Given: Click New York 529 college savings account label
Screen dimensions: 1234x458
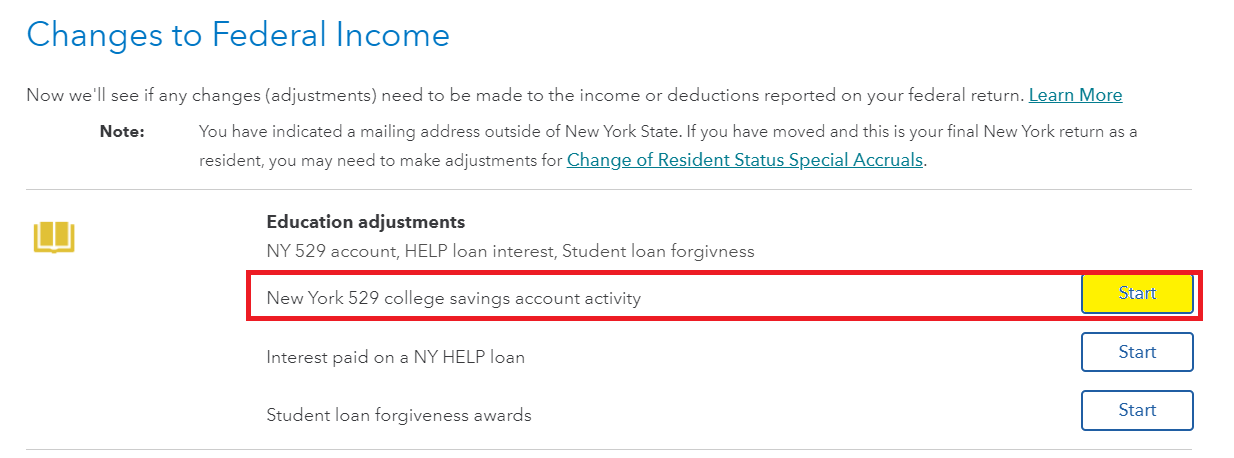Looking at the screenshot, I should pyautogui.click(x=453, y=298).
